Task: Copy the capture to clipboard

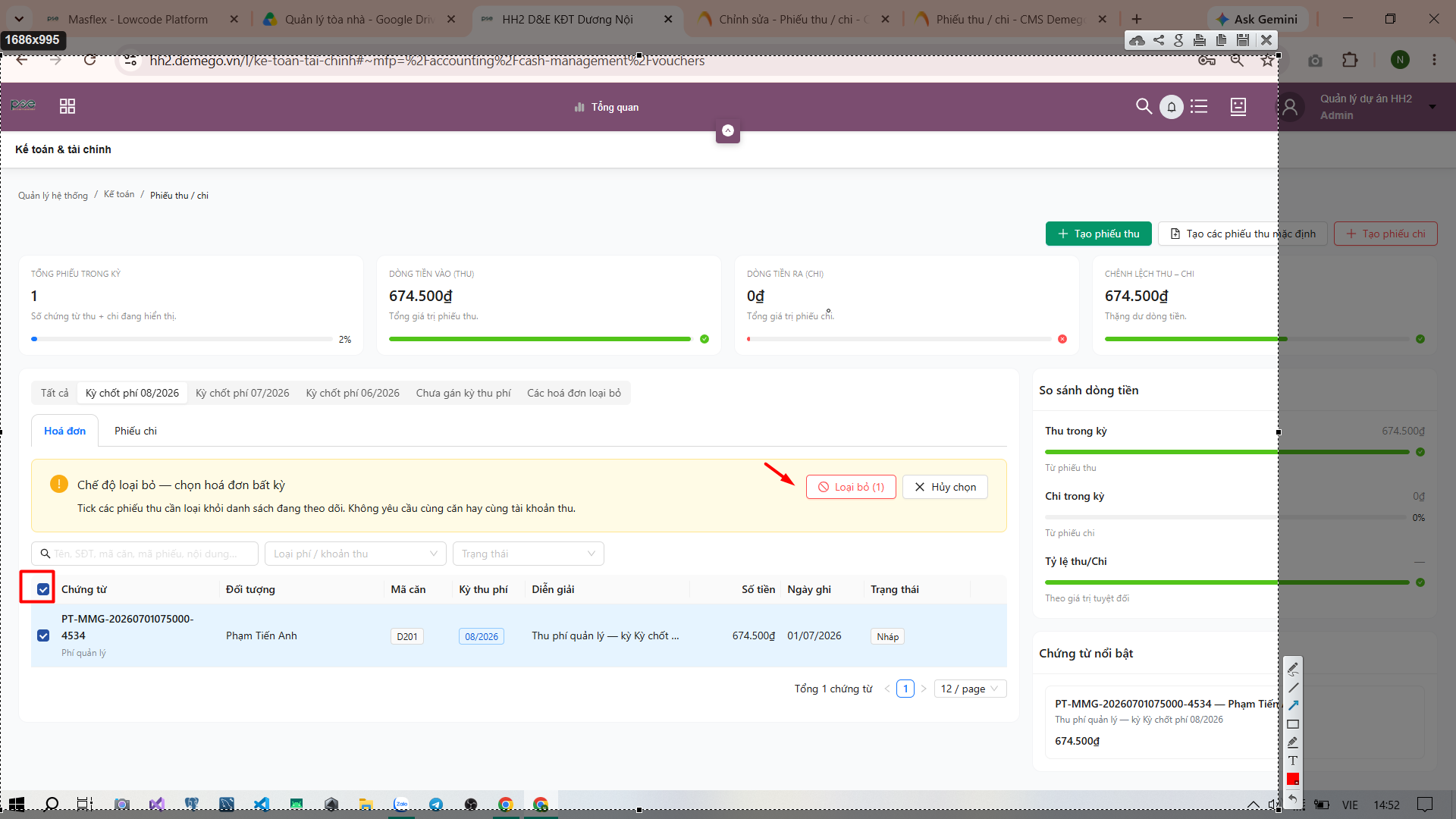Action: pos(1221,40)
